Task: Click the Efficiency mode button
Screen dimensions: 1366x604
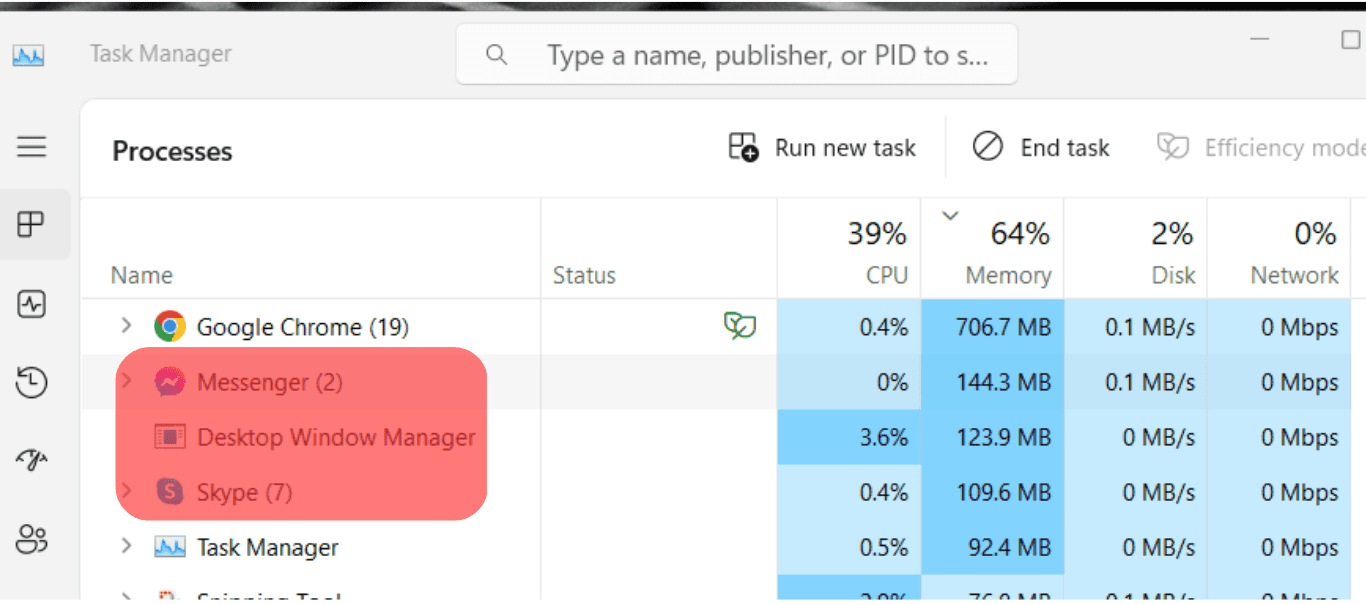Action: tap(1261, 148)
